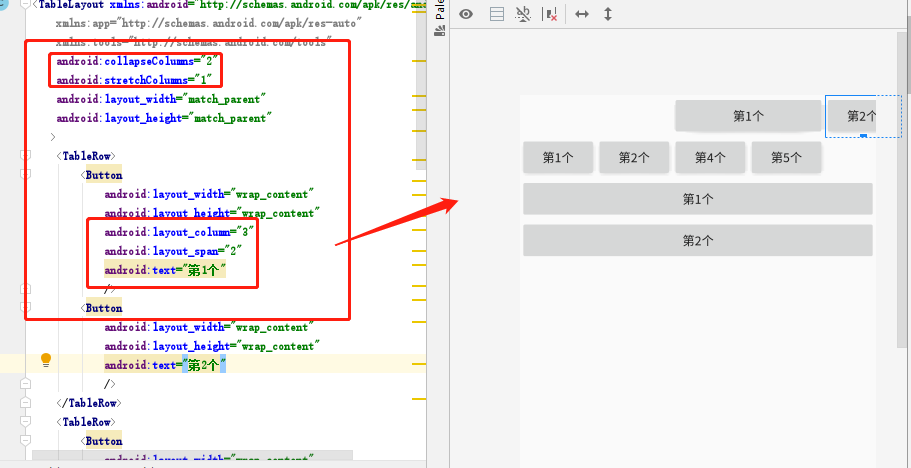
Task: Click the first <Button tag text in editor
Action: click(102, 175)
